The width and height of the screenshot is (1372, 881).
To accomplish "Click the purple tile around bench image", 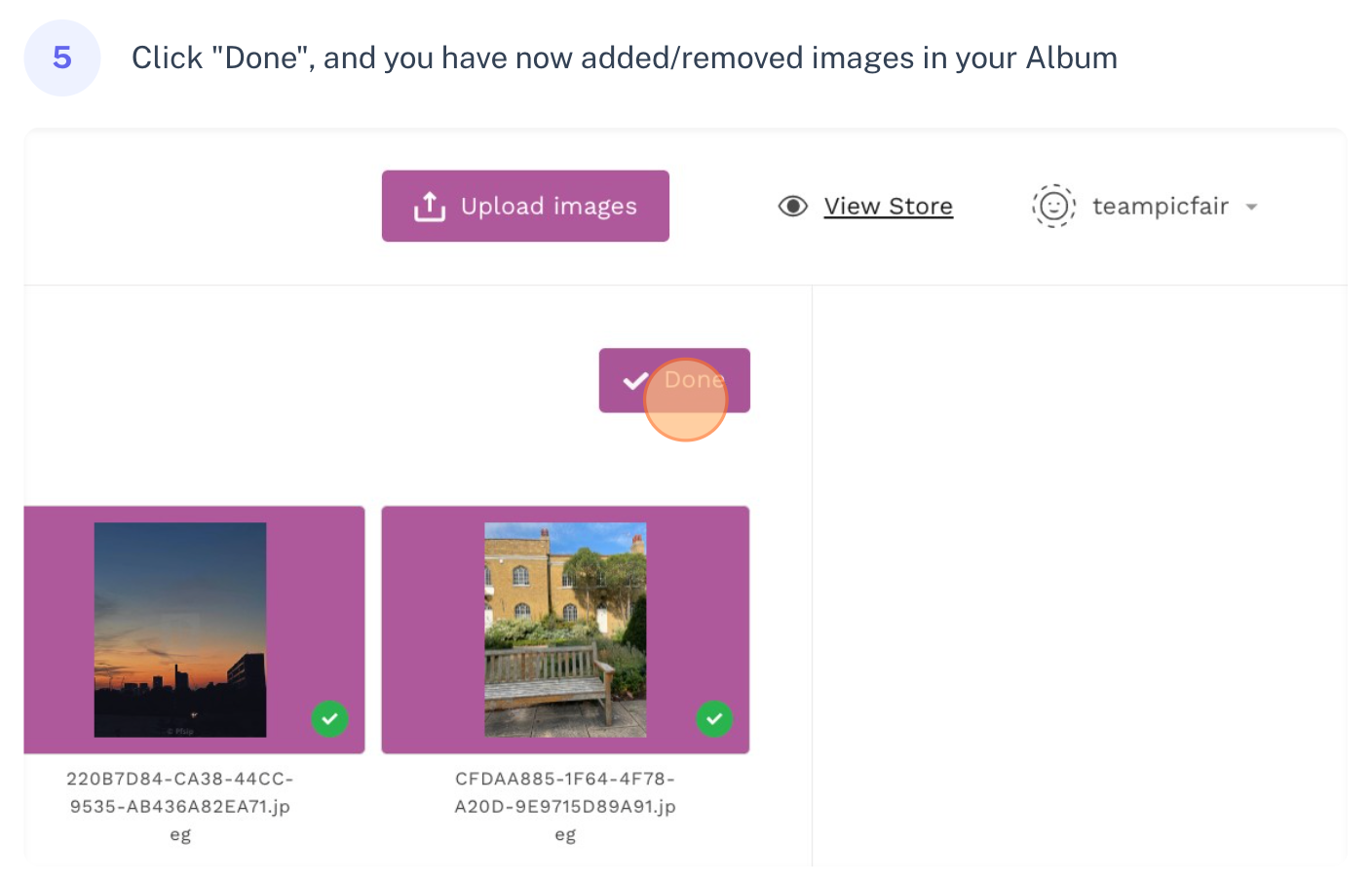I will (565, 630).
